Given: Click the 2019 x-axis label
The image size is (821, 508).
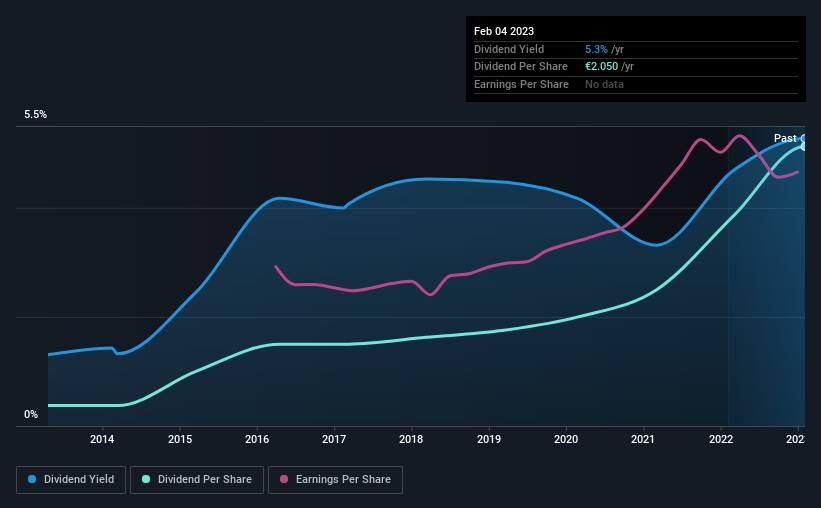Looking at the screenshot, I should (489, 439).
